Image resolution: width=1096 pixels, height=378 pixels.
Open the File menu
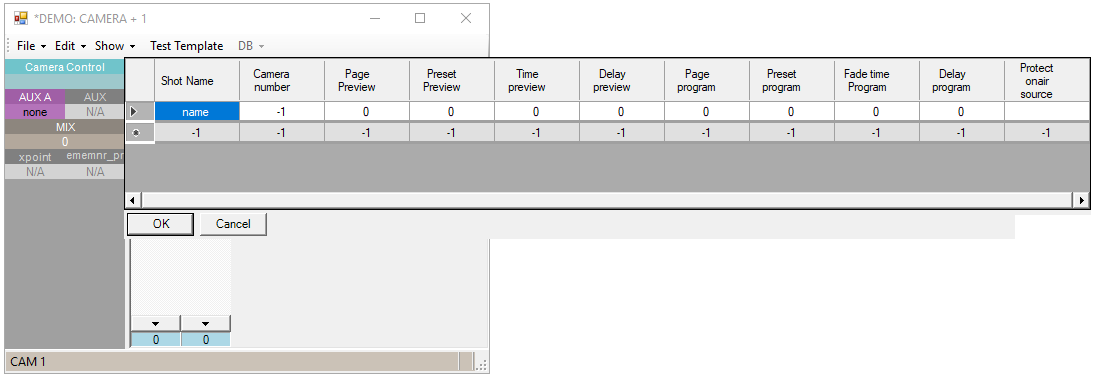pos(31,45)
